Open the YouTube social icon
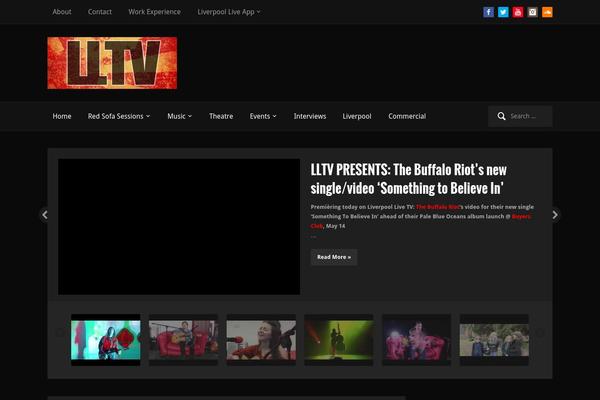600x400 pixels. 518,12
